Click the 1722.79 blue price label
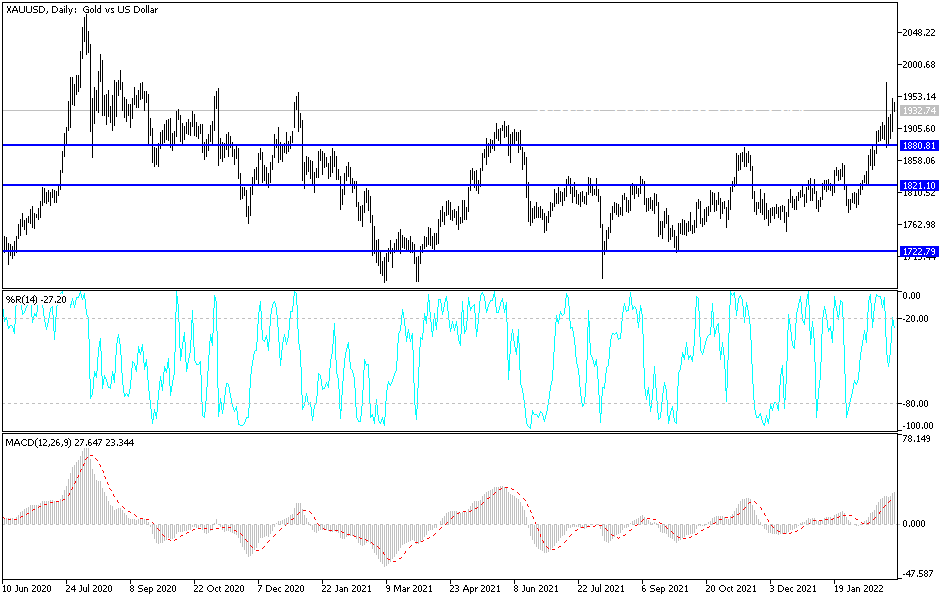Image resolution: width=950 pixels, height=600 pixels. [919, 251]
